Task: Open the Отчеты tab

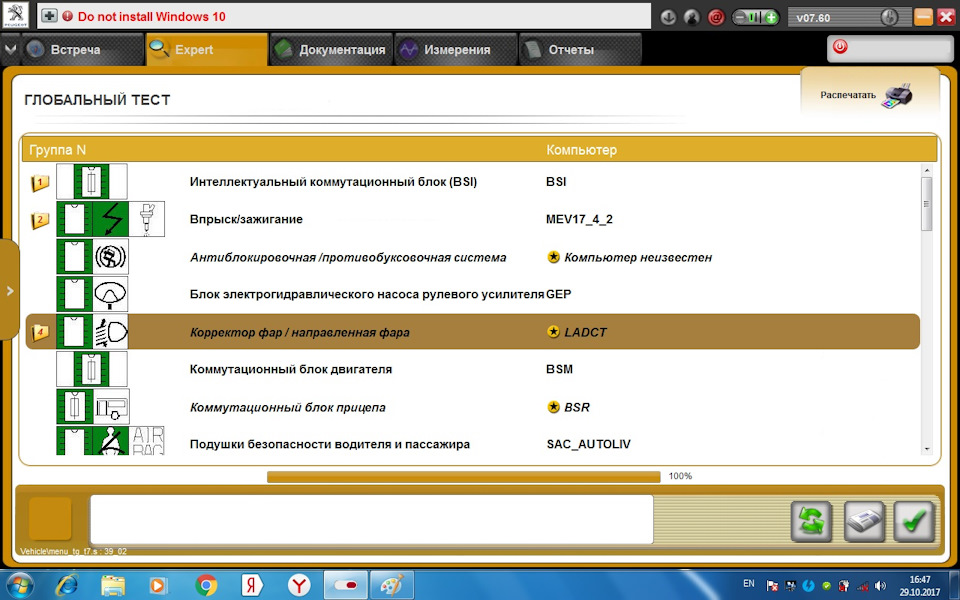Action: pyautogui.click(x=579, y=50)
